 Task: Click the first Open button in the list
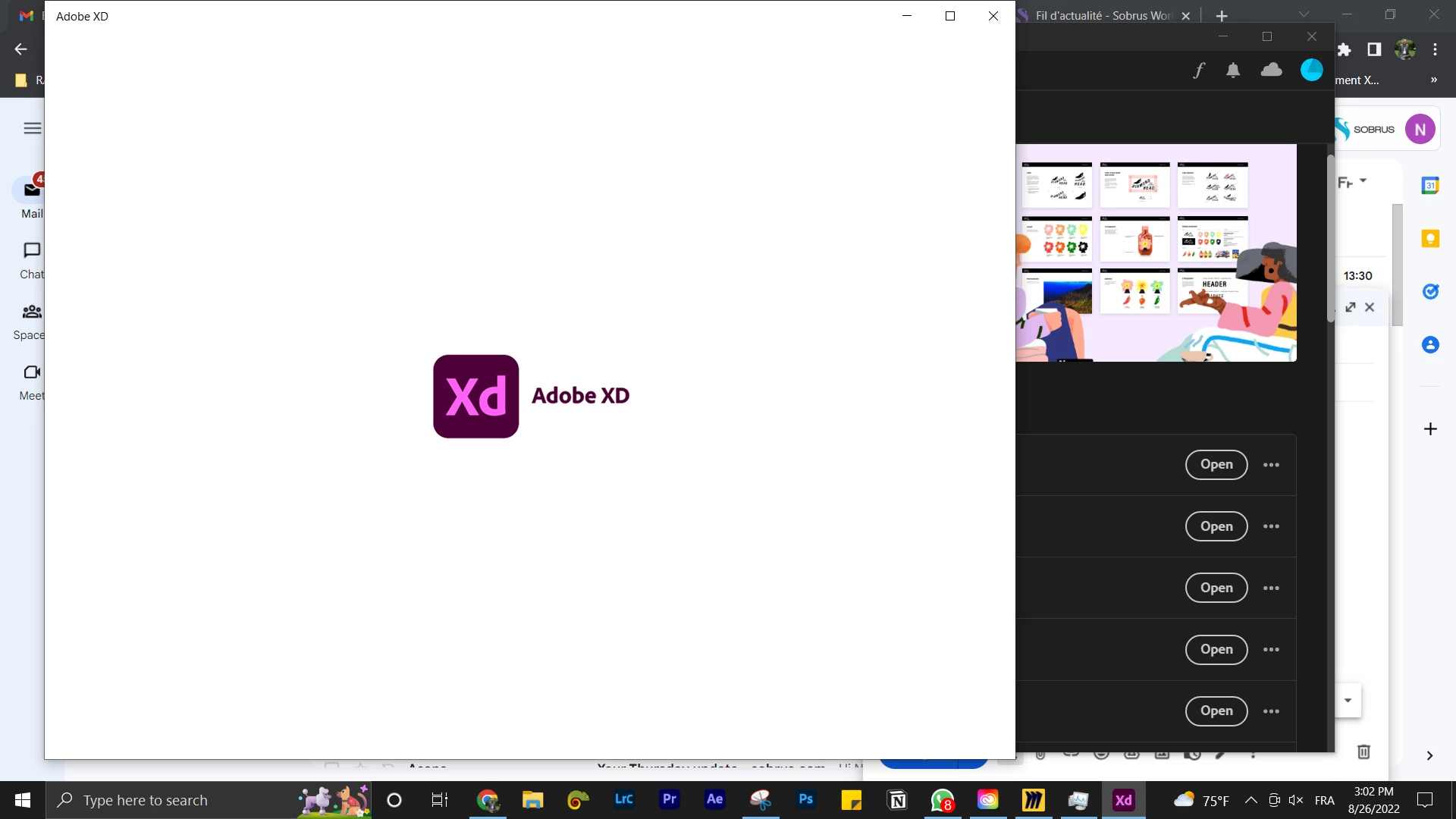tap(1216, 465)
